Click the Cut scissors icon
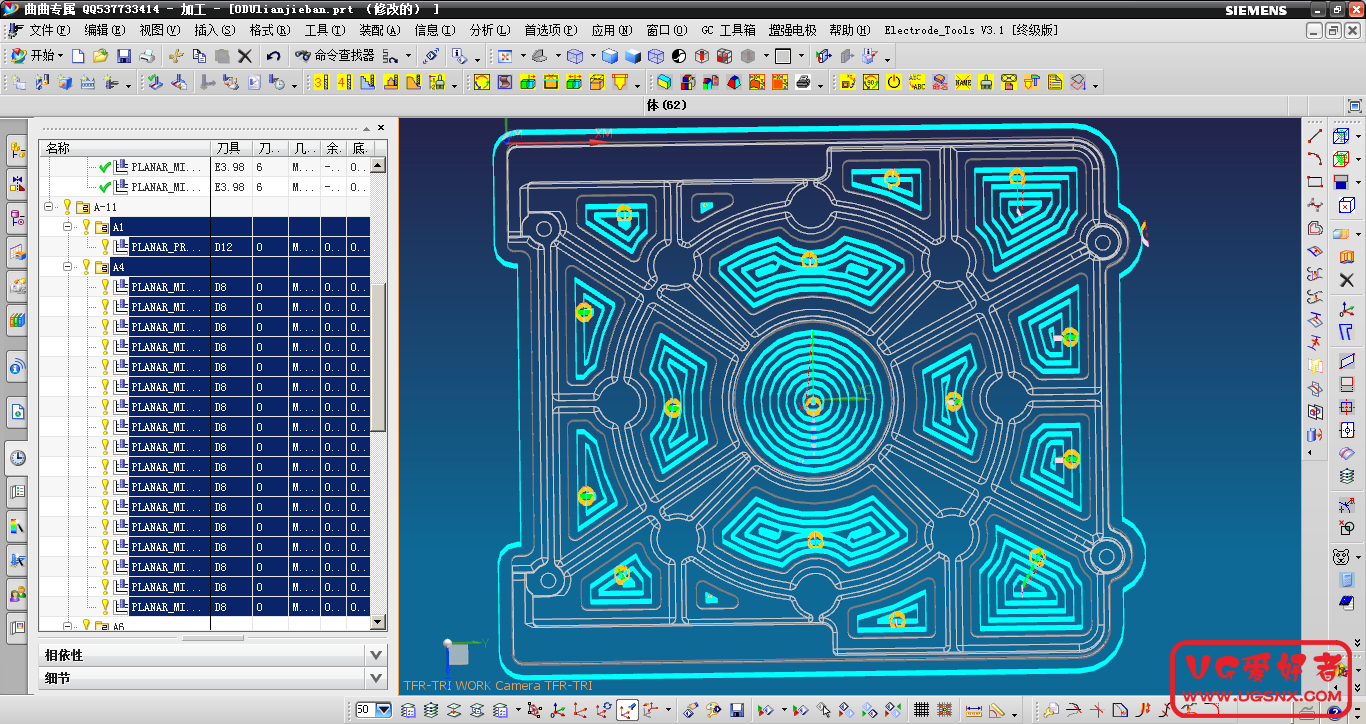This screenshot has width=1366, height=724. click(176, 56)
